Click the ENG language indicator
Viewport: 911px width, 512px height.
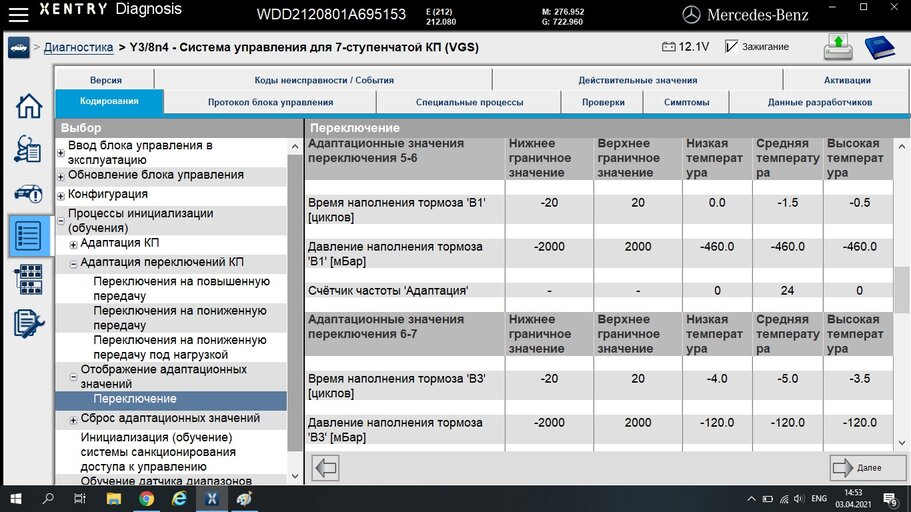pos(819,499)
